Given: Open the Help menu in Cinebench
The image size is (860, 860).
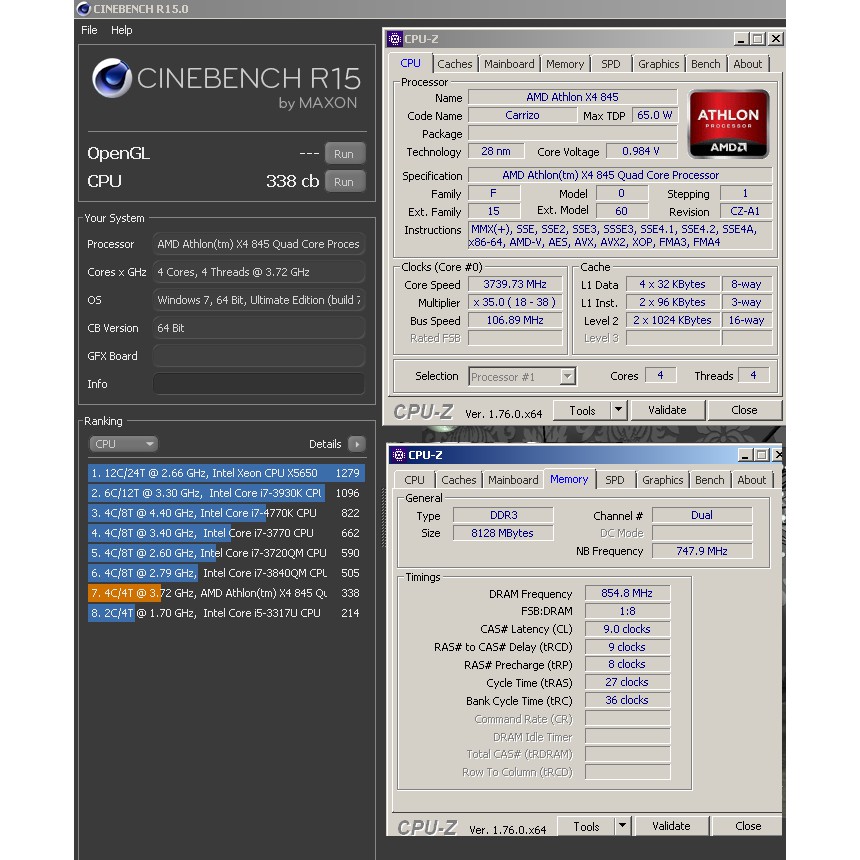Looking at the screenshot, I should 121,30.
